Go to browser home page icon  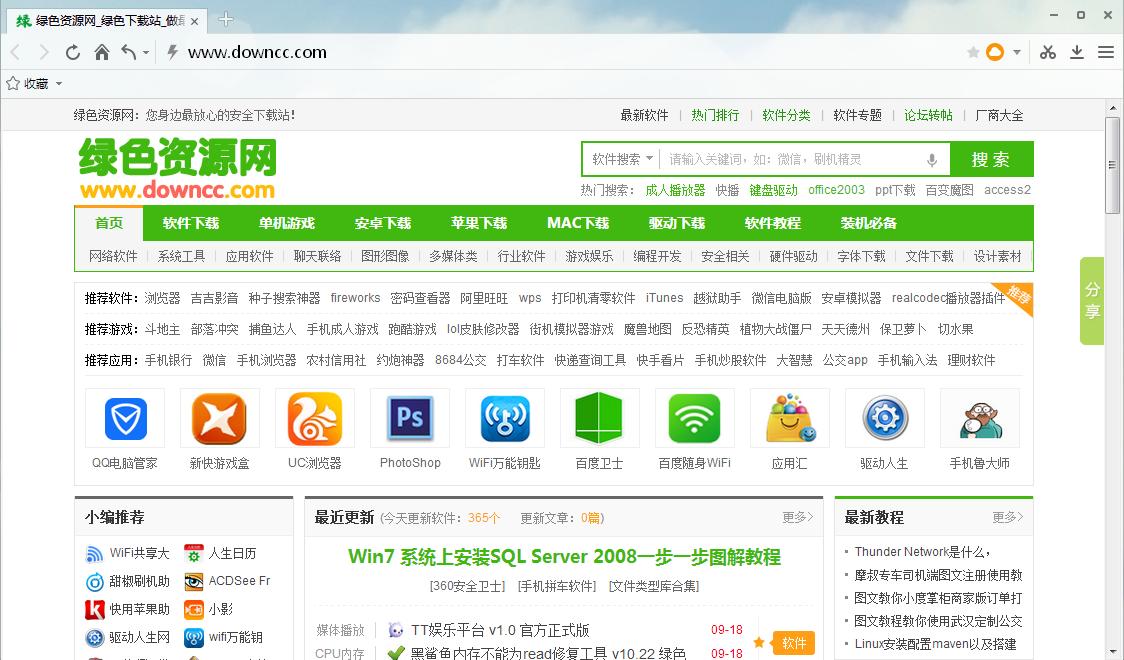102,52
